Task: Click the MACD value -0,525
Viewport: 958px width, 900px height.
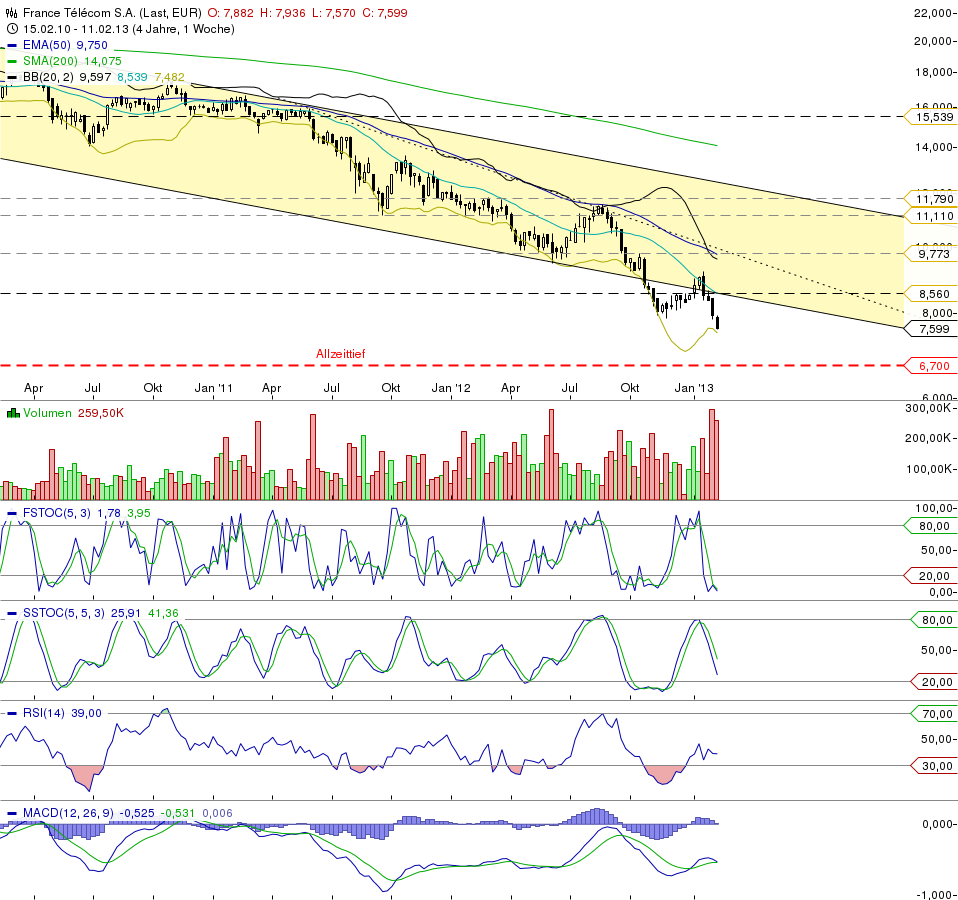Action: 137,813
